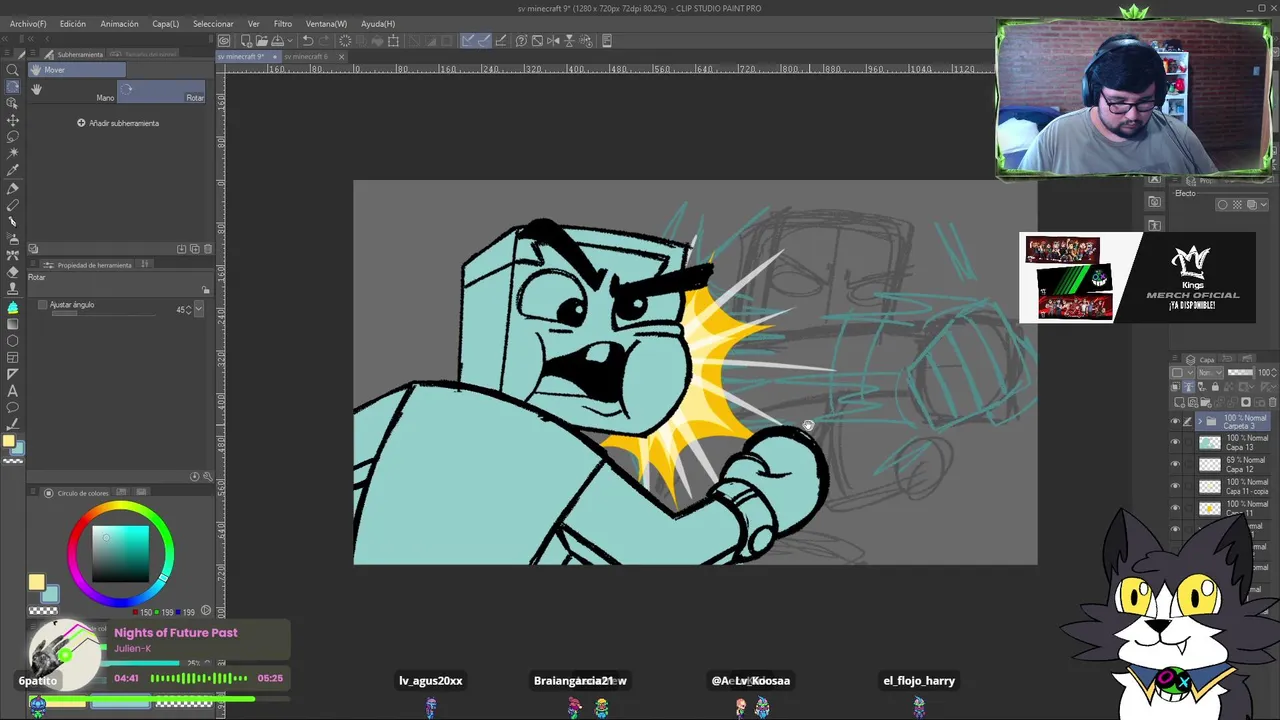Select the Gradient tool
Image resolution: width=1280 pixels, height=720 pixels.
[x=13, y=324]
